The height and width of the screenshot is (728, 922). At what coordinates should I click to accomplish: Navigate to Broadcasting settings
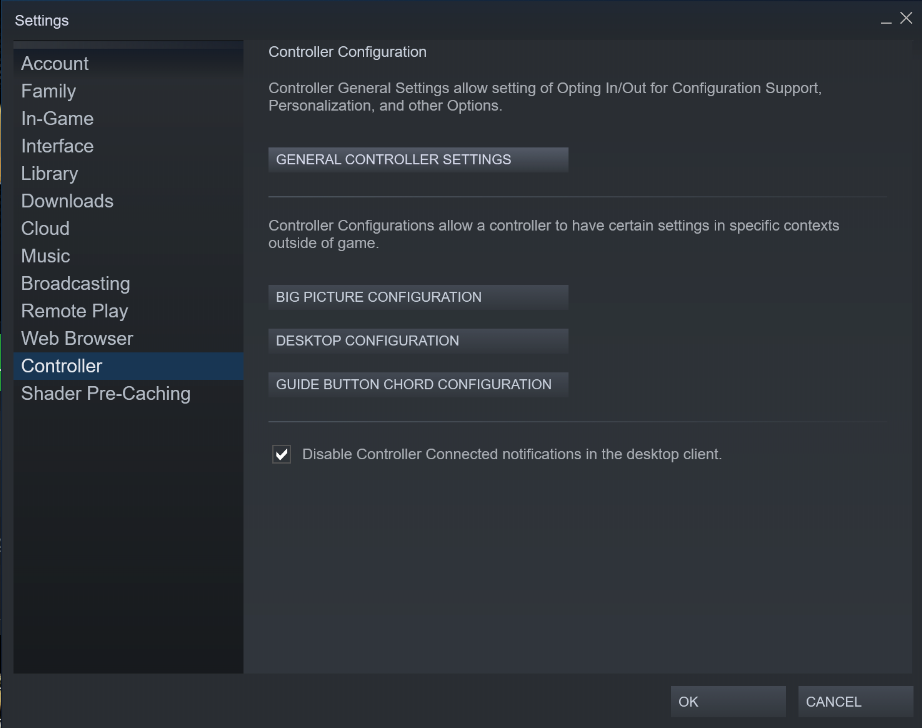click(75, 283)
